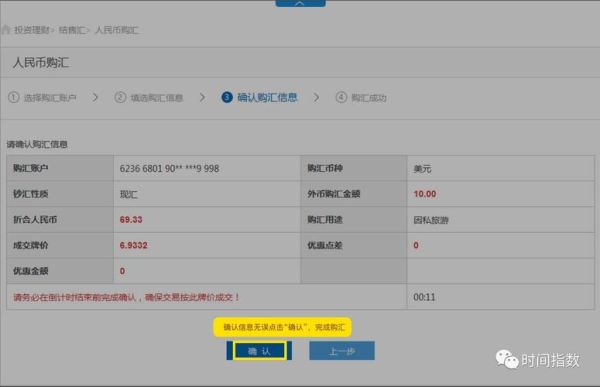
Task: Open the 结售汇 breadcrumb link
Action: 72,30
